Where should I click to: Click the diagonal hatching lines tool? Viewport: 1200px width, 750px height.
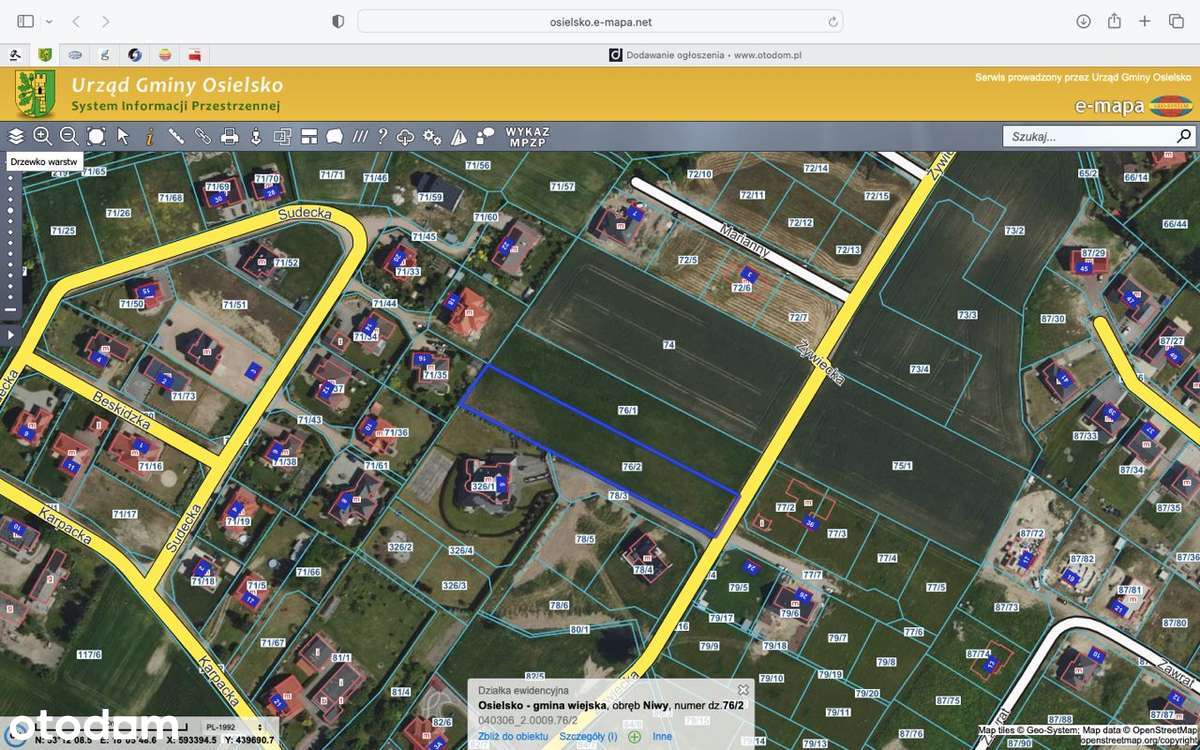[360, 136]
